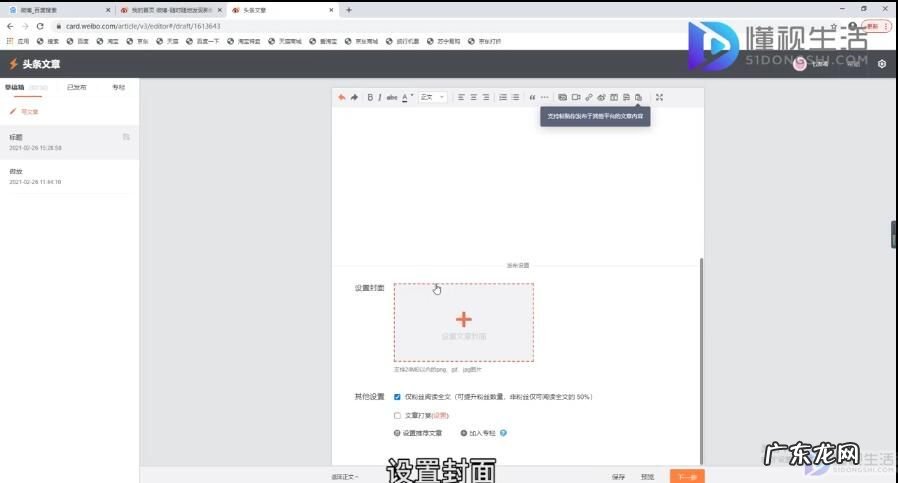This screenshot has height=483, width=898.
Task: Insert an unordered list
Action: click(x=515, y=97)
